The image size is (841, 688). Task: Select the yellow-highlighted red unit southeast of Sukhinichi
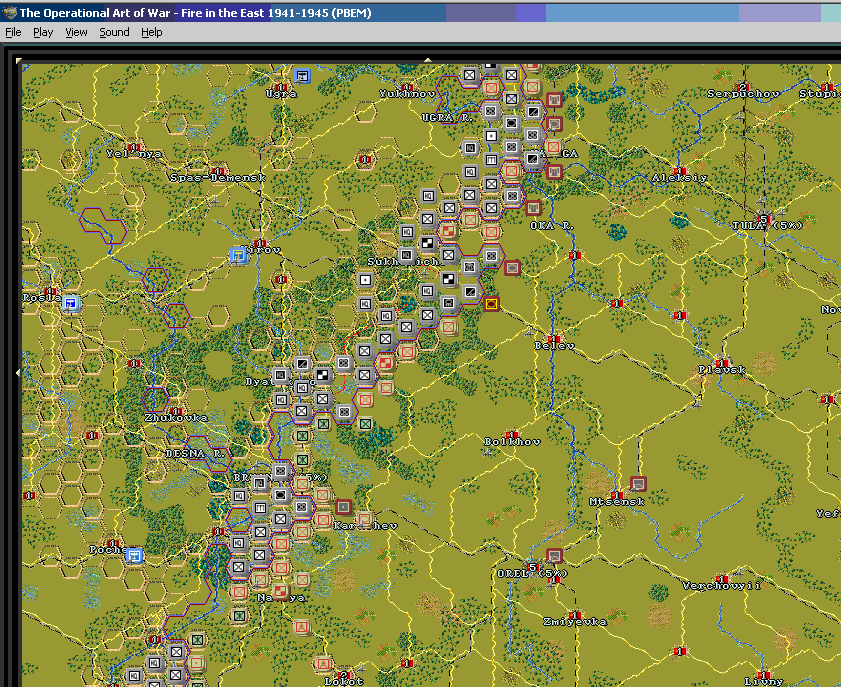click(x=491, y=304)
